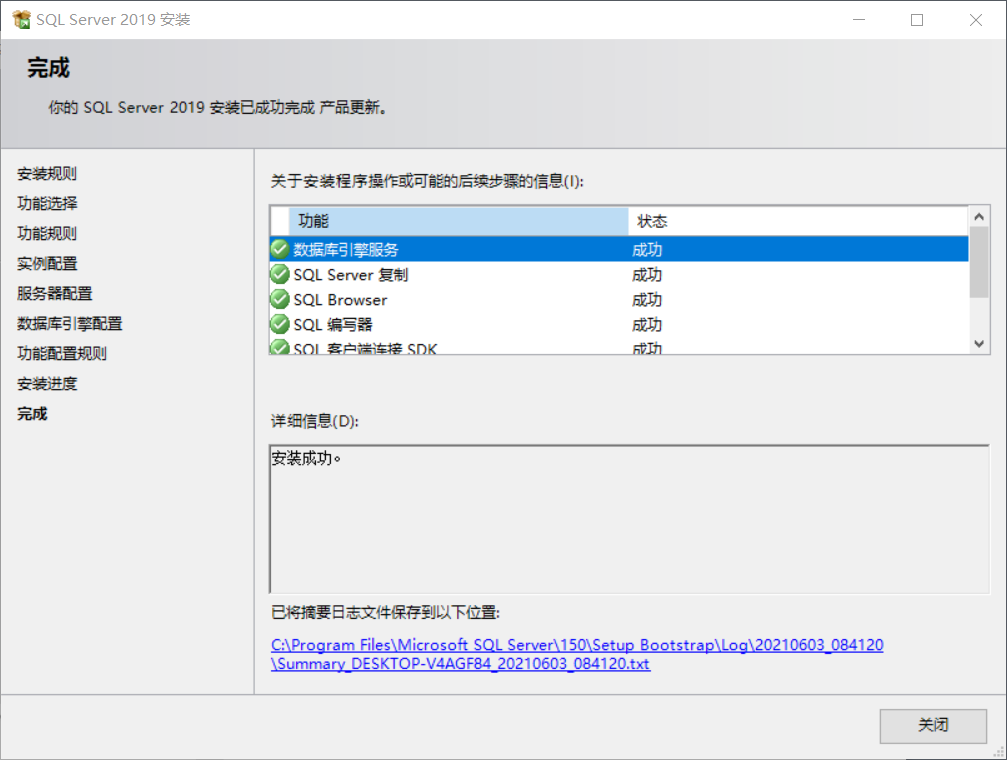1007x760 pixels.
Task: Select the SQL 编写器 row
Action: (x=619, y=324)
